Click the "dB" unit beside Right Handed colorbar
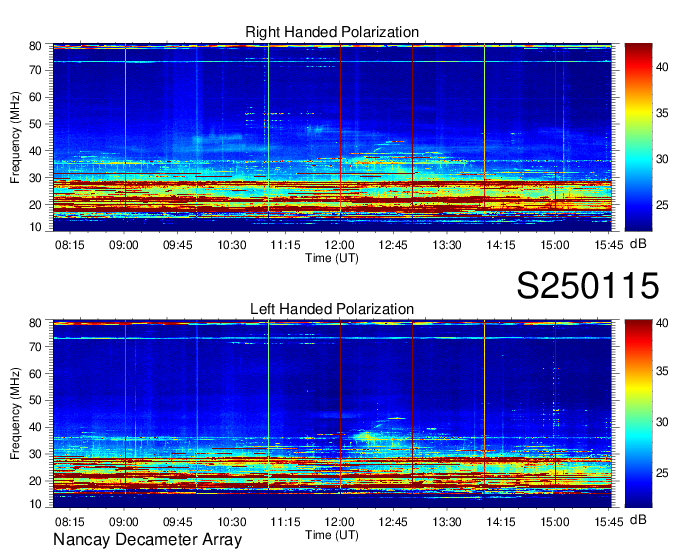Viewport: 680px width, 552px height. [x=638, y=244]
